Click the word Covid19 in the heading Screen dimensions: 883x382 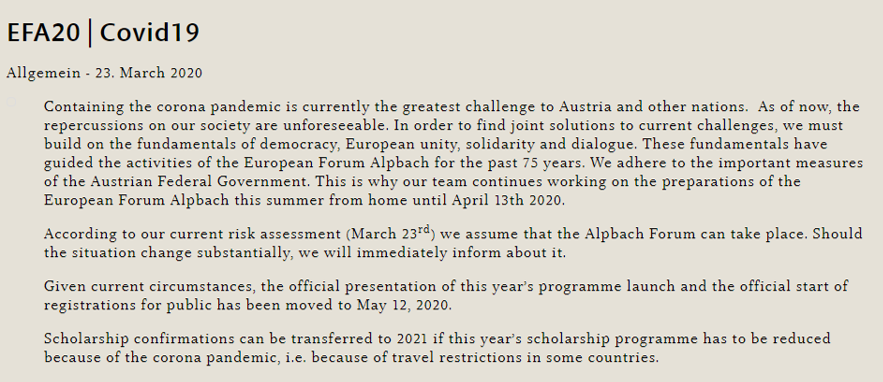point(150,33)
